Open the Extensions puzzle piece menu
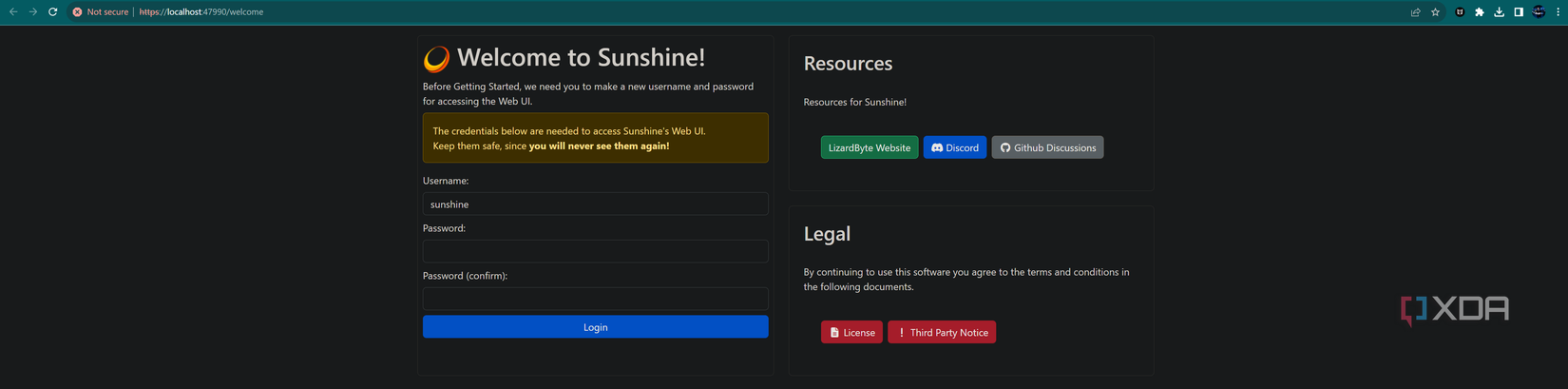 click(x=1479, y=11)
